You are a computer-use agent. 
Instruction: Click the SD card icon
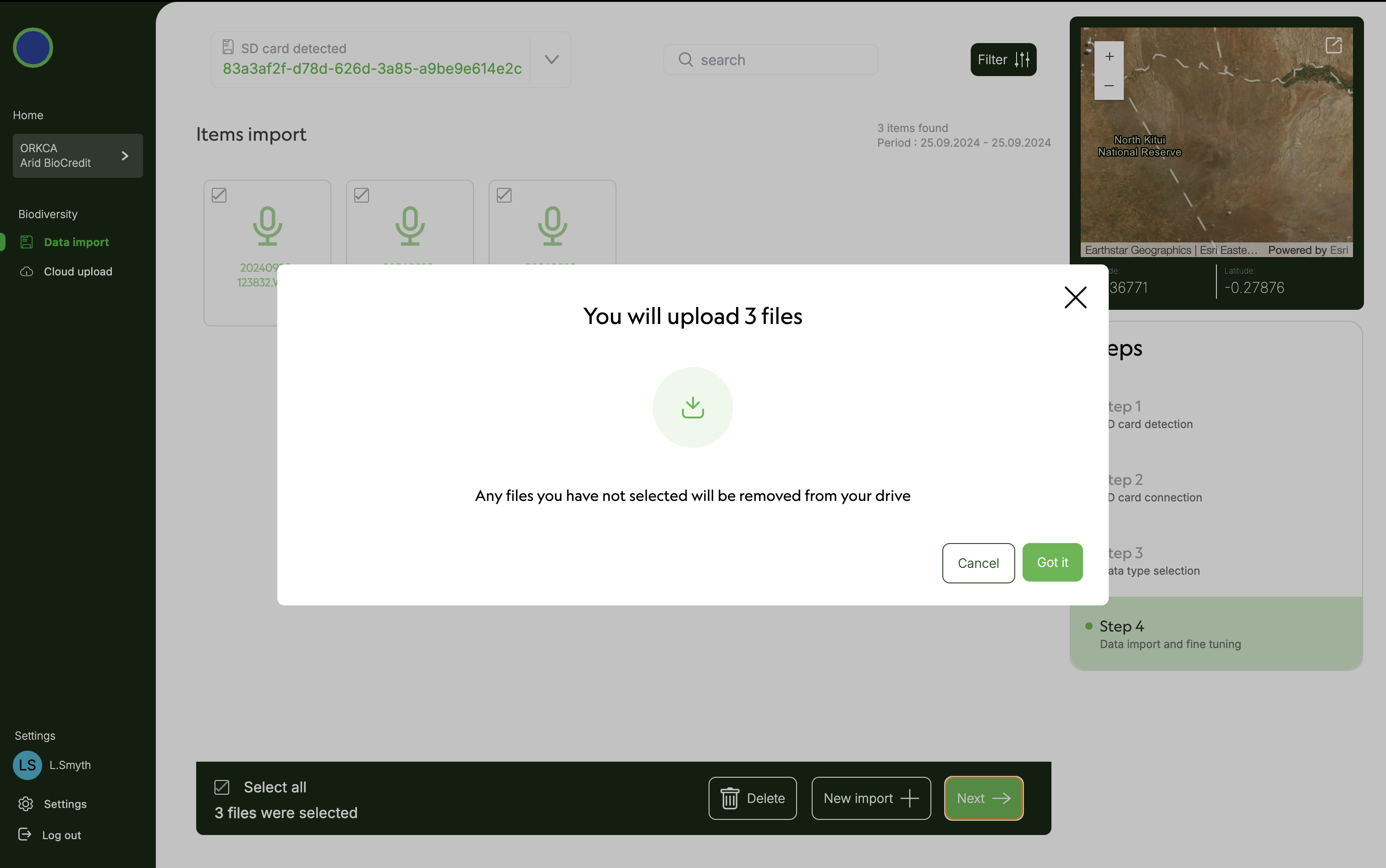click(x=228, y=47)
